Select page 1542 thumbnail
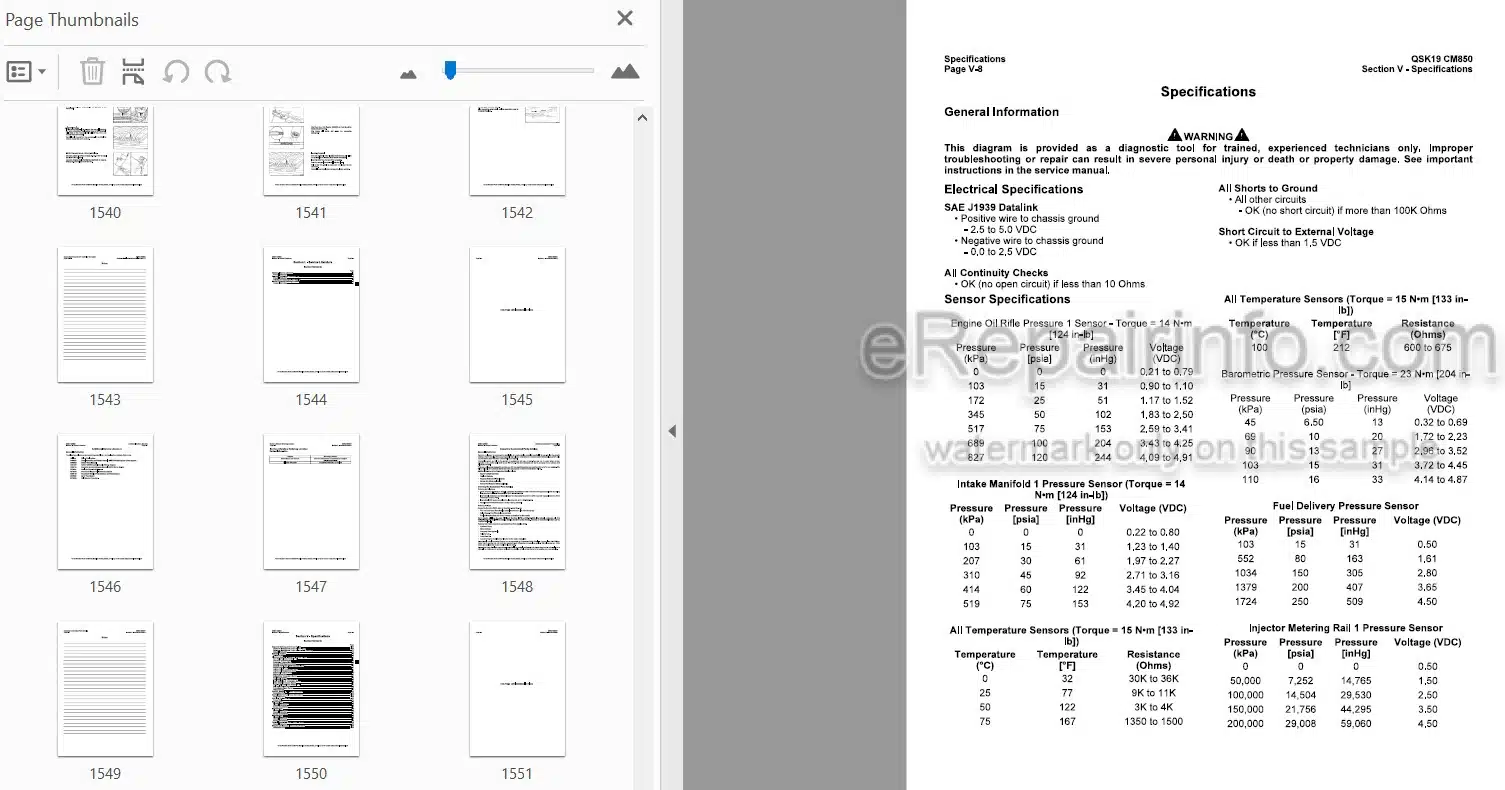 point(517,151)
